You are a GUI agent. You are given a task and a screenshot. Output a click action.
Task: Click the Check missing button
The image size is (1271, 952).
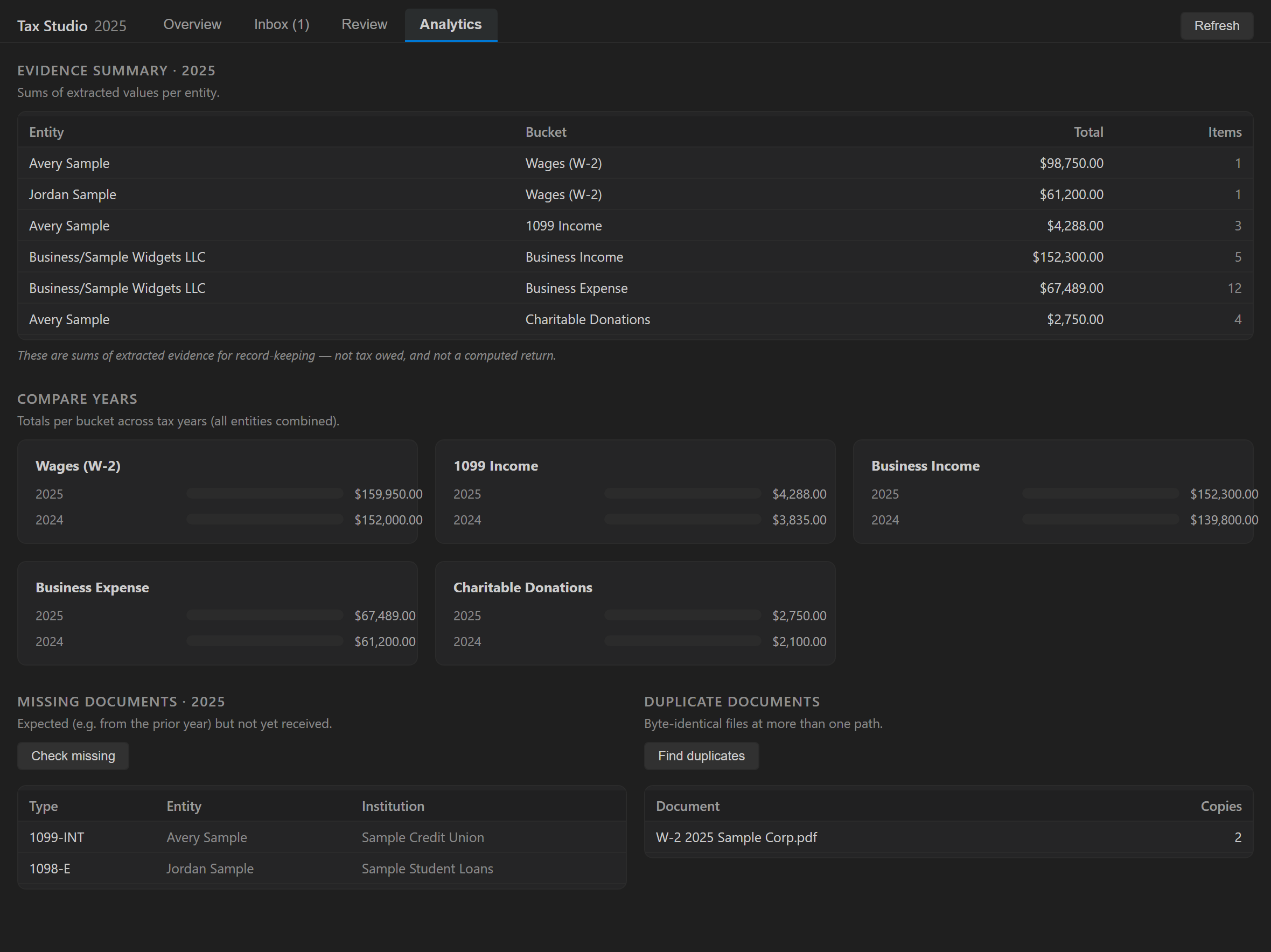[73, 755]
